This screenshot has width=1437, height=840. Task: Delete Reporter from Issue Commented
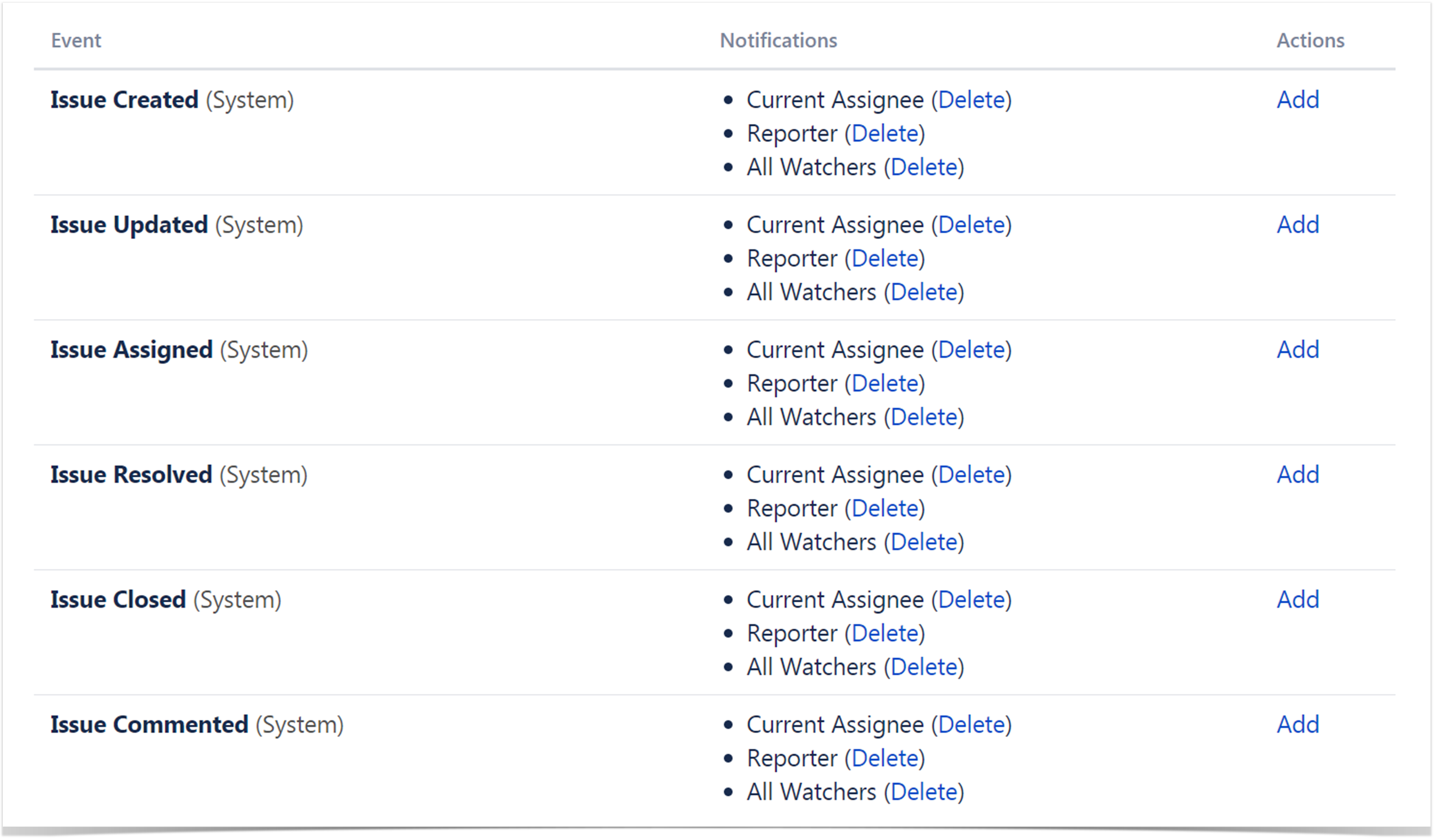click(884, 758)
